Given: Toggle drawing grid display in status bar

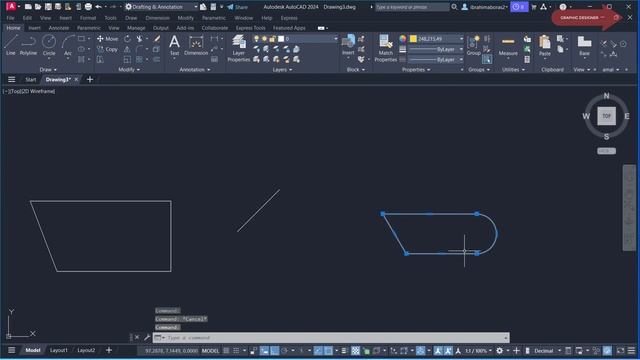Looking at the screenshot, I should [x=226, y=351].
